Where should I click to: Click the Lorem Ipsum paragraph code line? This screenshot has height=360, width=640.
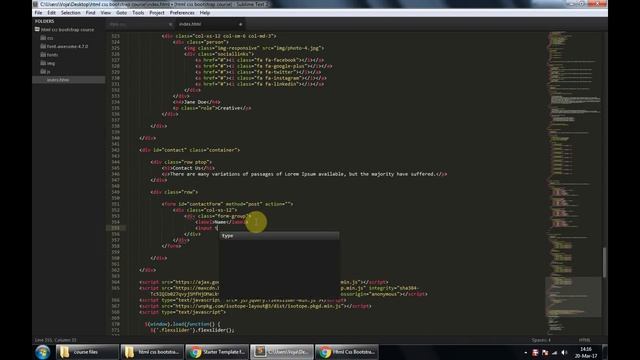point(304,174)
